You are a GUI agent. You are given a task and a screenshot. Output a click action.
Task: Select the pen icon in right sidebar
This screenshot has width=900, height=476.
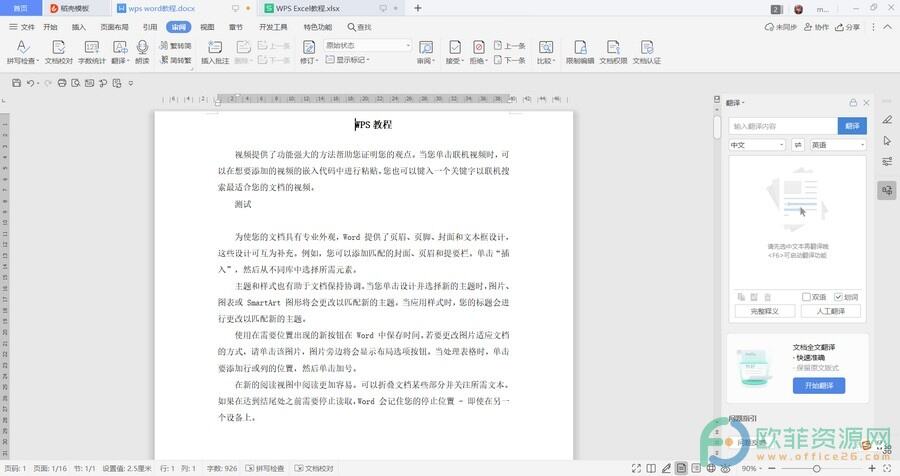887,119
